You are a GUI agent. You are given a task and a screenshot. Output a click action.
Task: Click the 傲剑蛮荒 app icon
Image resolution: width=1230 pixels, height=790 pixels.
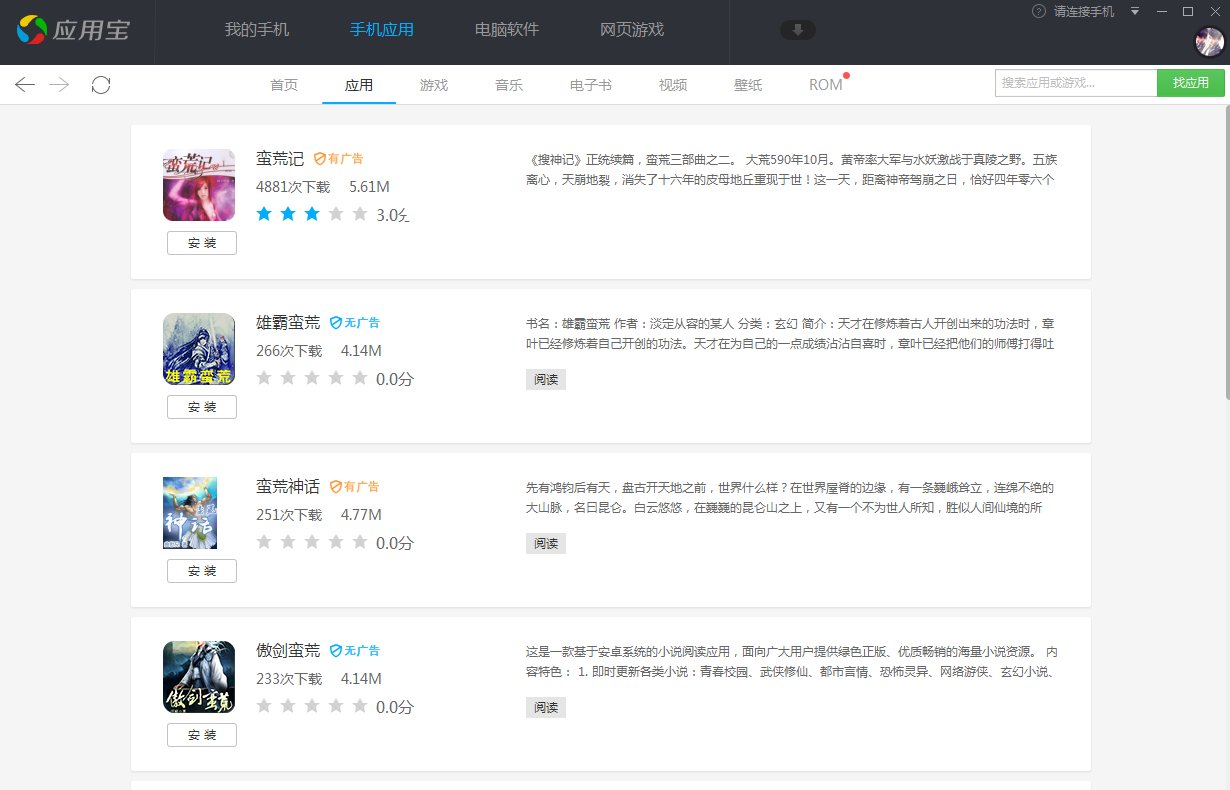point(199,677)
